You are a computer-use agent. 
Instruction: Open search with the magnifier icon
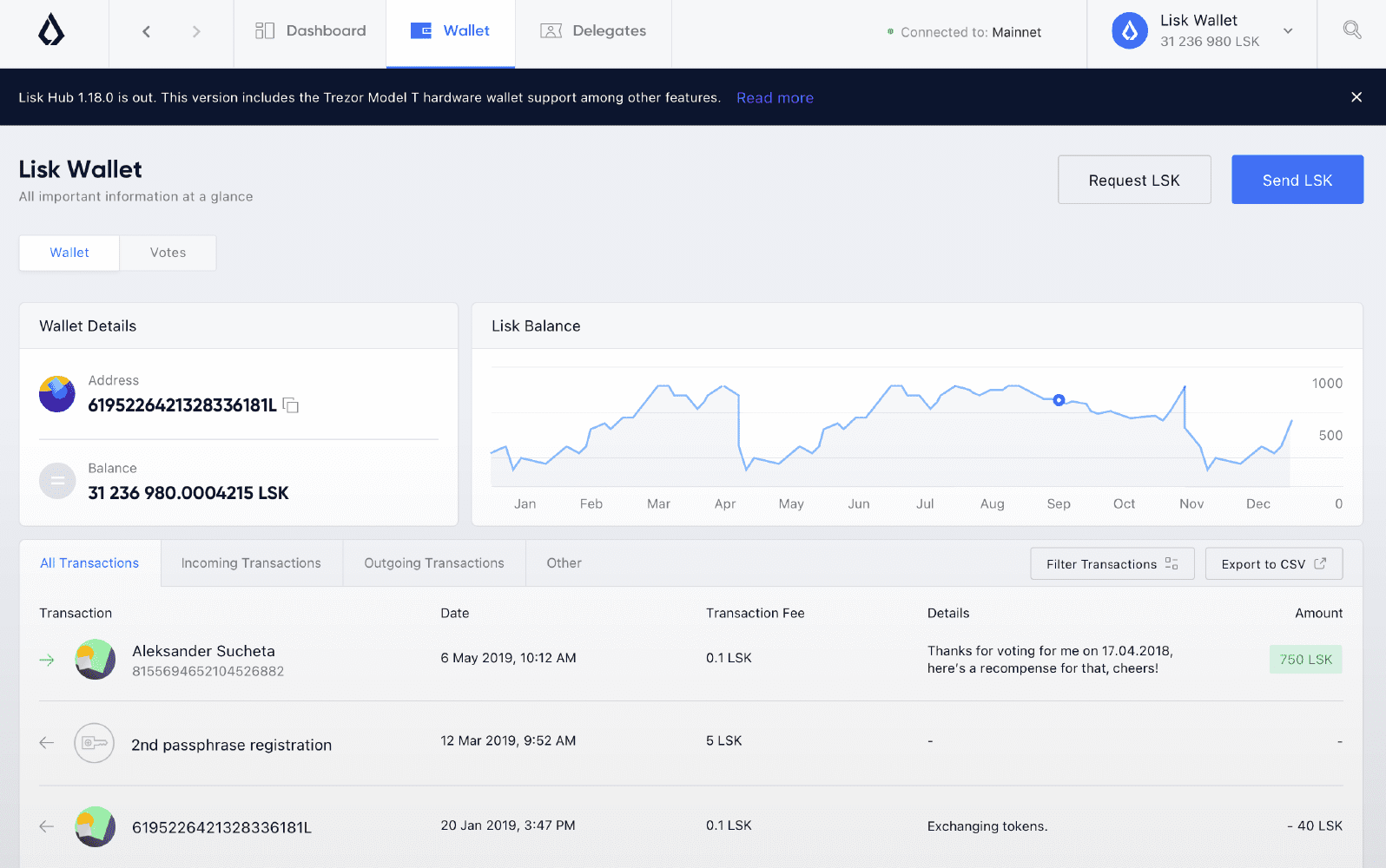[1352, 30]
